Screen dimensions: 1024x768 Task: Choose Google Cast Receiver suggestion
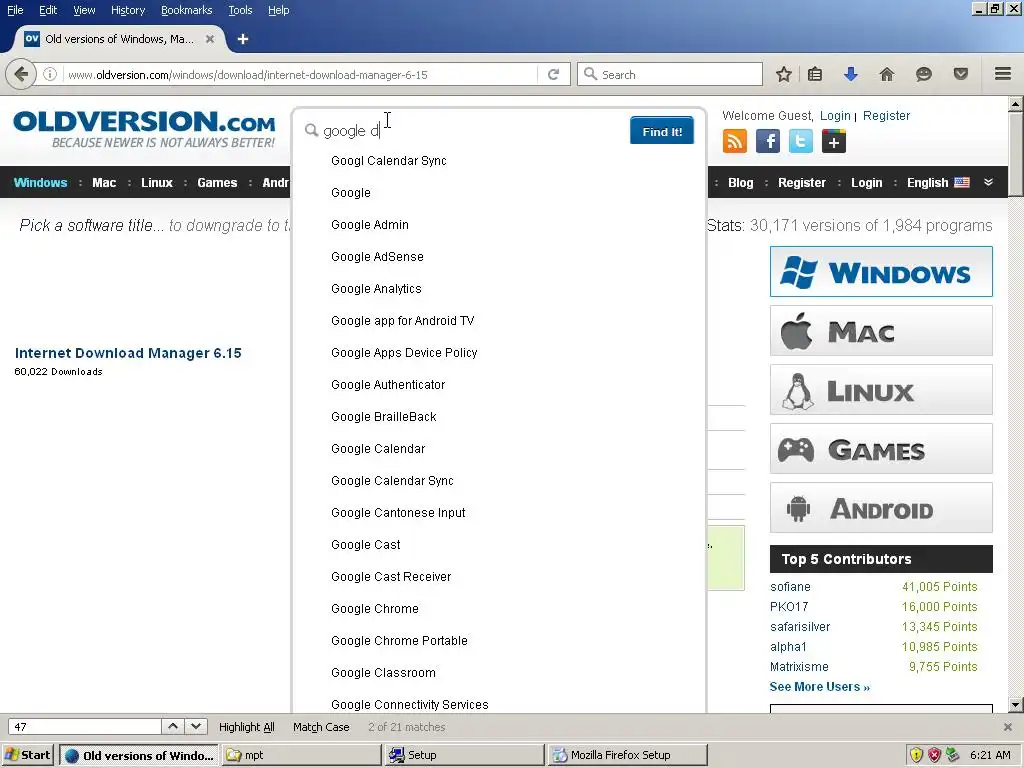point(391,577)
